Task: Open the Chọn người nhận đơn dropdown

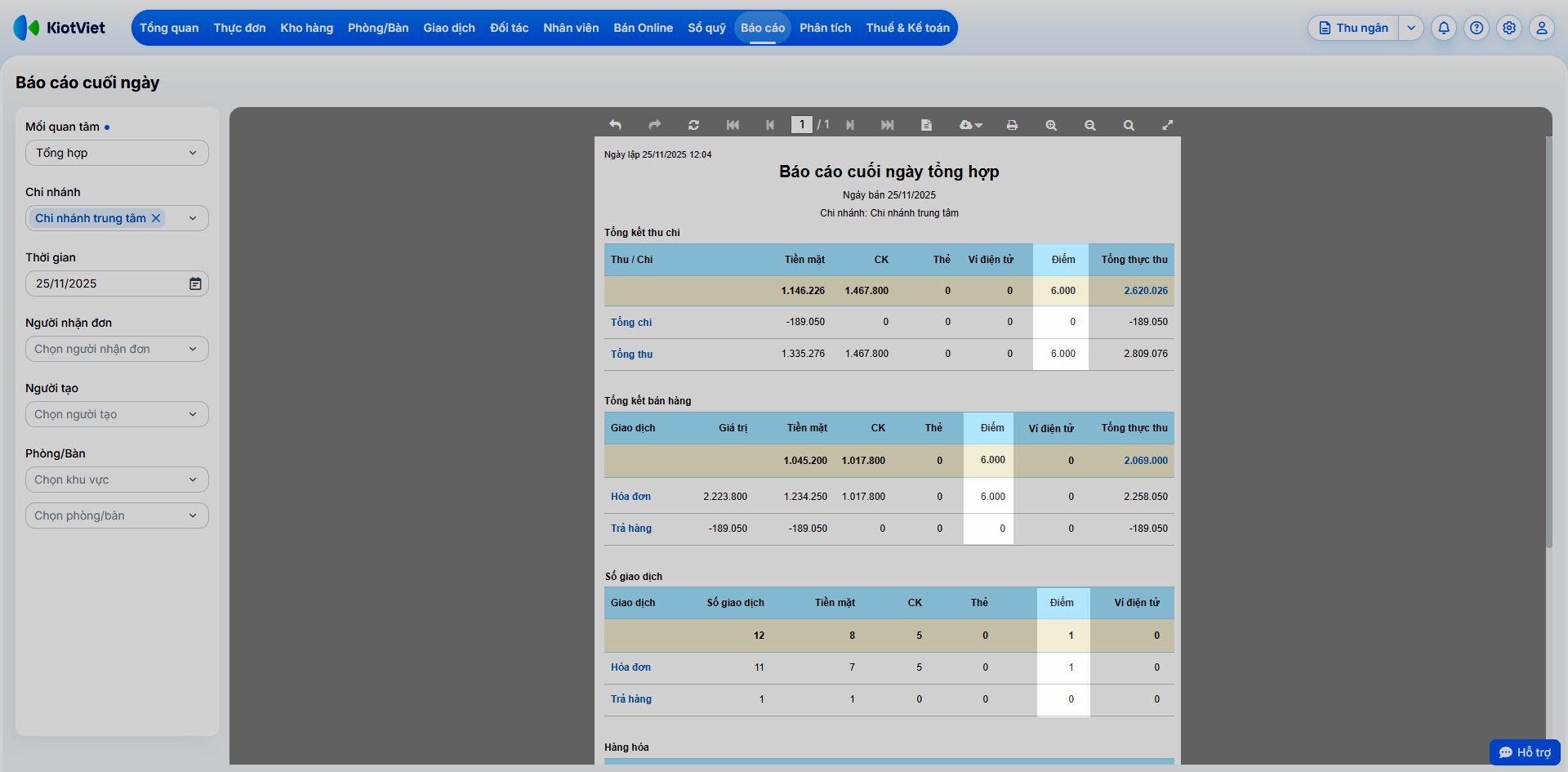Action: (117, 349)
